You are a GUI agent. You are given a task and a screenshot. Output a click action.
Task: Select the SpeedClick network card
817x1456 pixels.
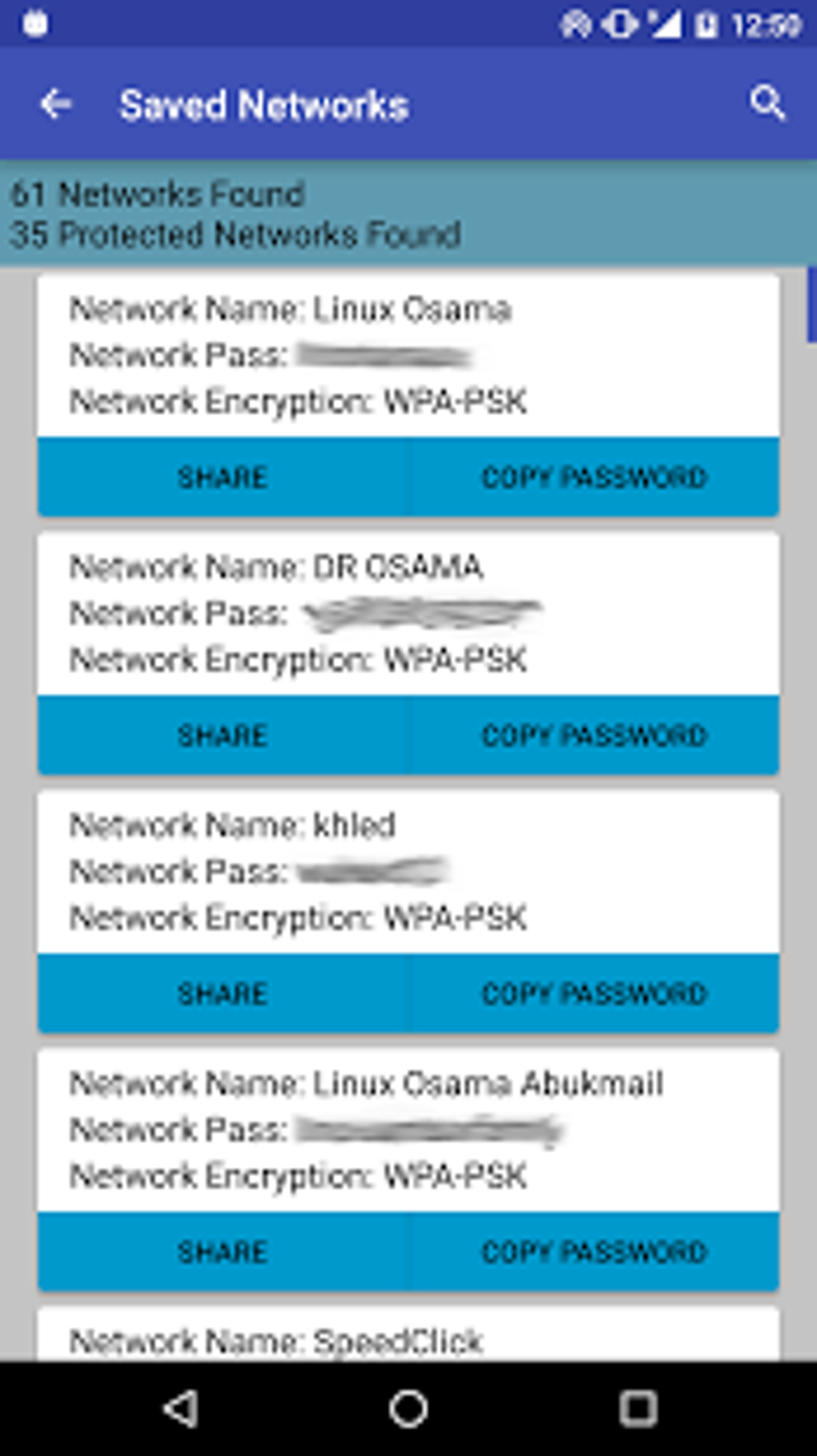point(408,1338)
